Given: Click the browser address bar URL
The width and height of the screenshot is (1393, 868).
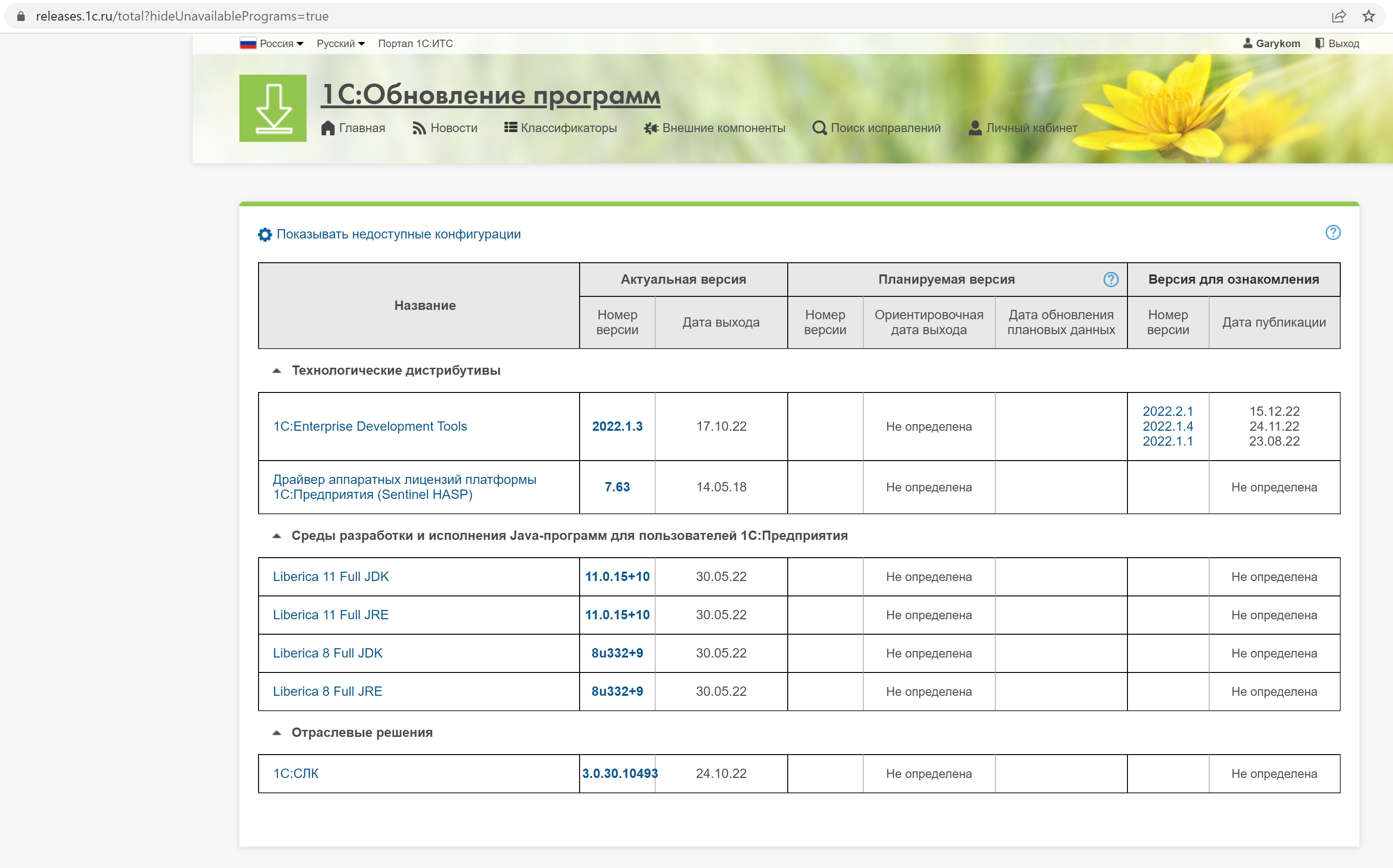Looking at the screenshot, I should (x=182, y=16).
